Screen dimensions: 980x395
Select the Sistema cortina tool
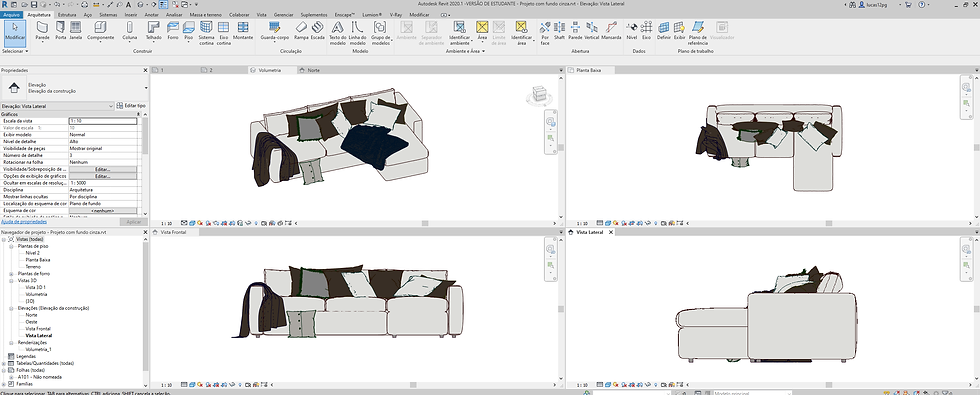(x=206, y=32)
